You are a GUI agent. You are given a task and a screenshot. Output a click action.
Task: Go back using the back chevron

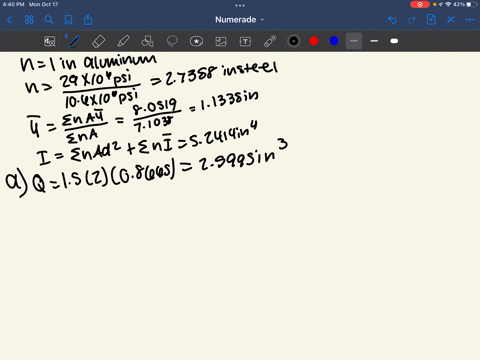coord(9,20)
